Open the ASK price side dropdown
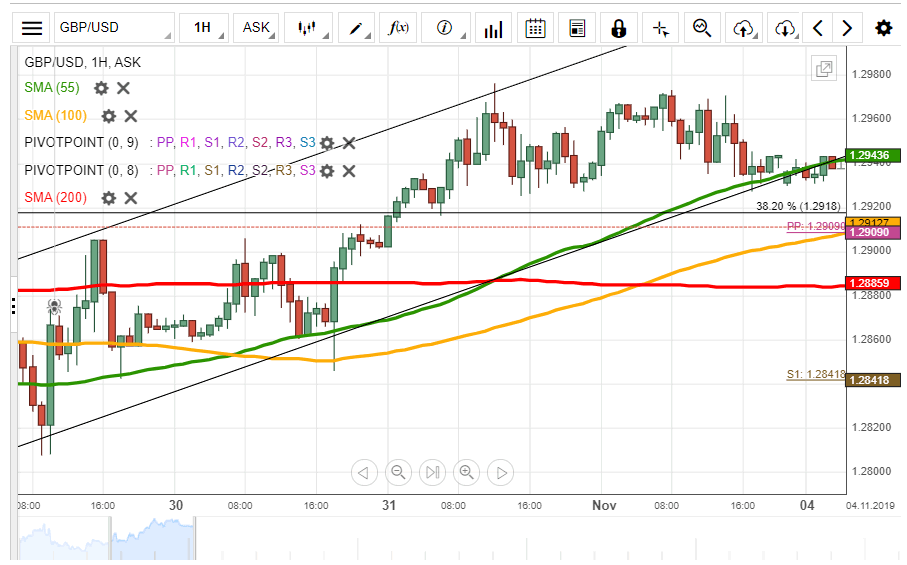 click(x=257, y=28)
